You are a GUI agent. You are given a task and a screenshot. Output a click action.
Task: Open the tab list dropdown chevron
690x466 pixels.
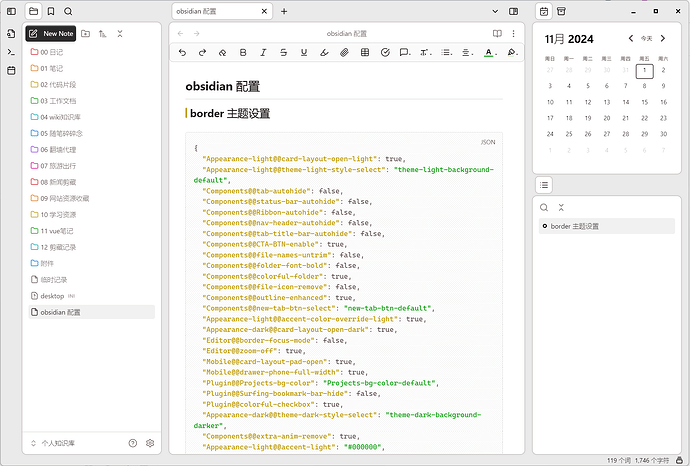[x=495, y=11]
